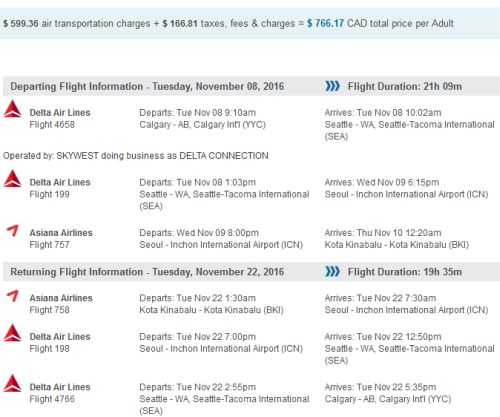This screenshot has height=417, width=500.
Task: Click the Flight Duration 19h 35m label
Action: click(x=405, y=272)
